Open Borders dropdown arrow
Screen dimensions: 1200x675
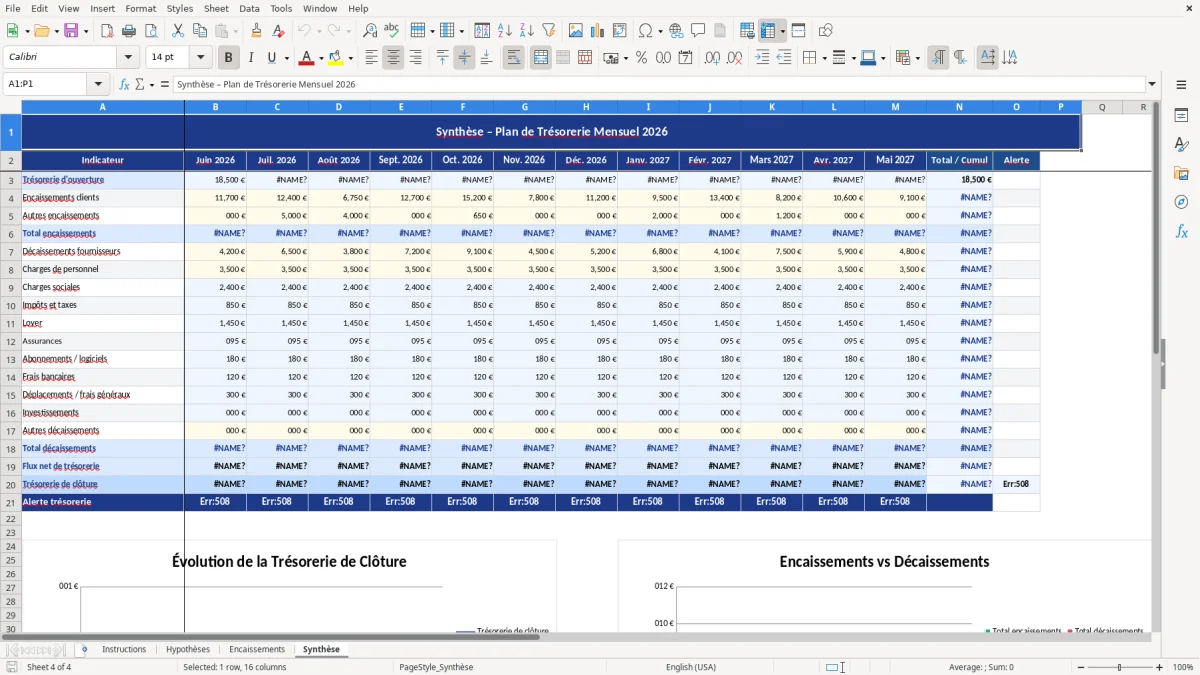click(823, 58)
